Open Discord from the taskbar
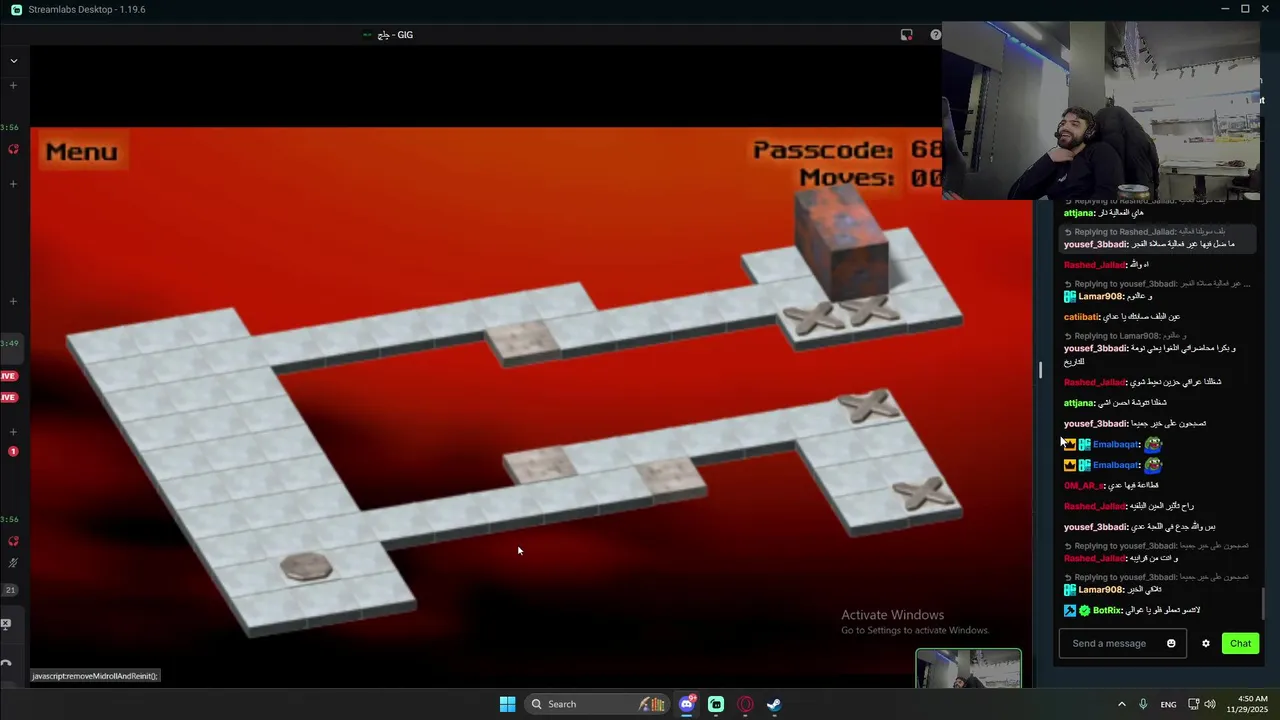This screenshot has height=720, width=1280. tap(687, 704)
